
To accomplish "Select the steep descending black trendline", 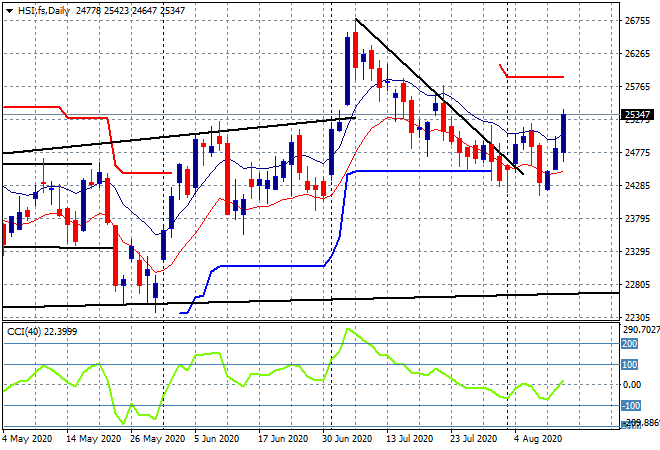I will click(x=439, y=96).
